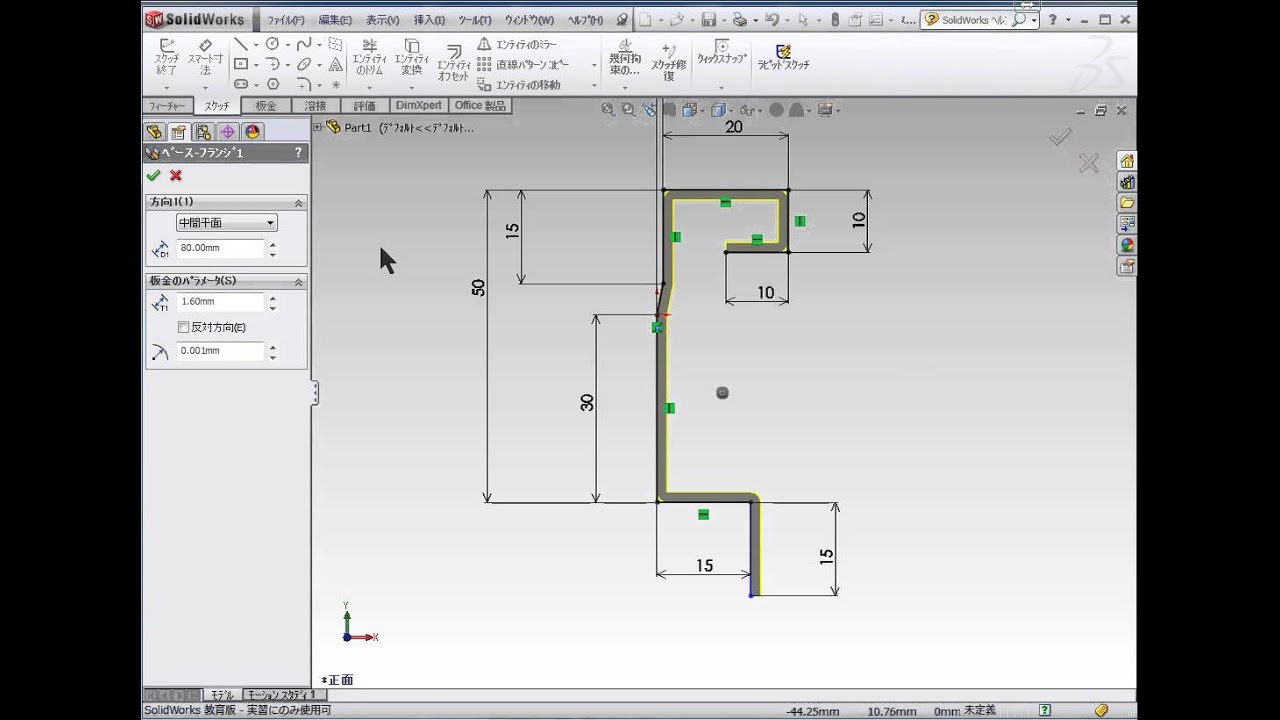
Task: Collapse the 板金のパラメータ(S) section
Action: click(x=298, y=282)
